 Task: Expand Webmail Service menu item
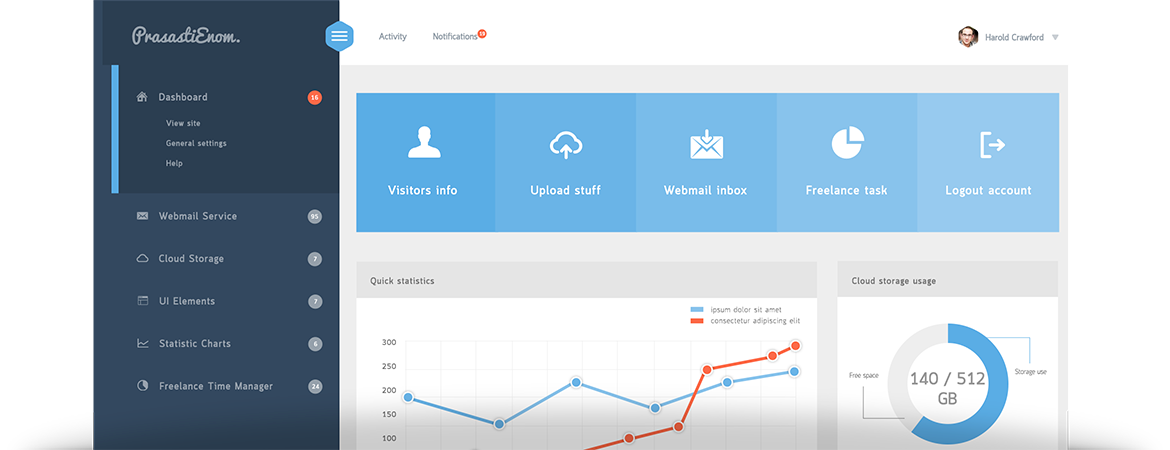click(197, 216)
